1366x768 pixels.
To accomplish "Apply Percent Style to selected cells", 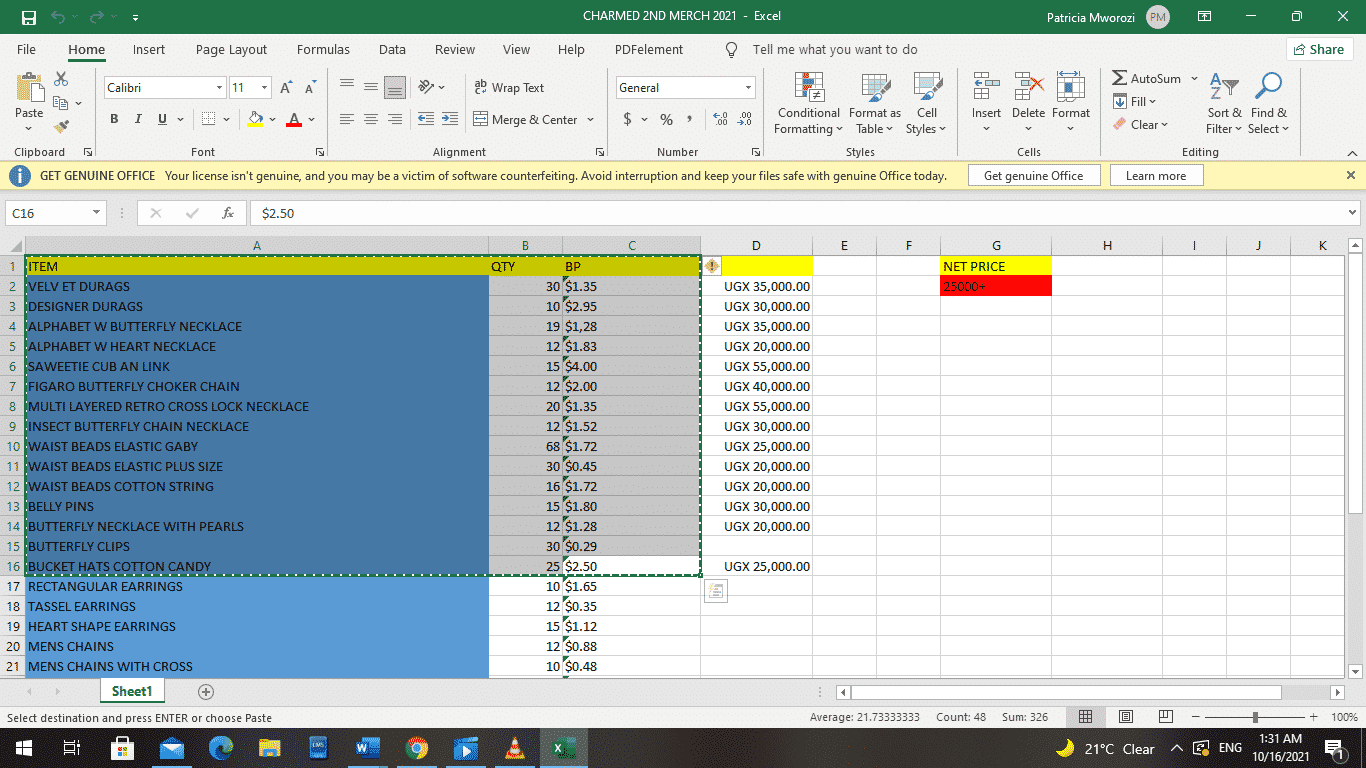I will (x=665, y=119).
